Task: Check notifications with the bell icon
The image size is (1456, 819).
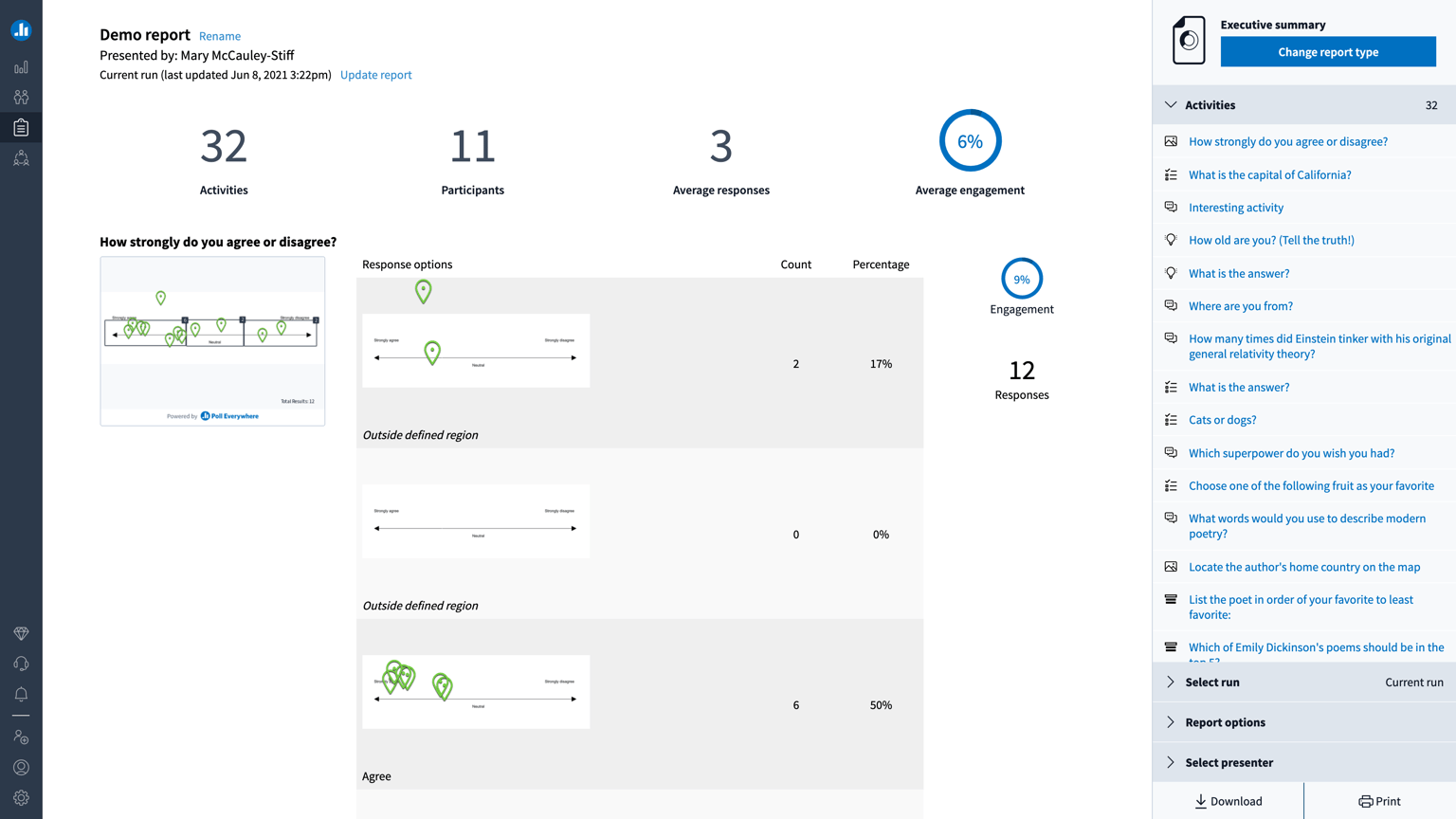Action: [x=21, y=693]
